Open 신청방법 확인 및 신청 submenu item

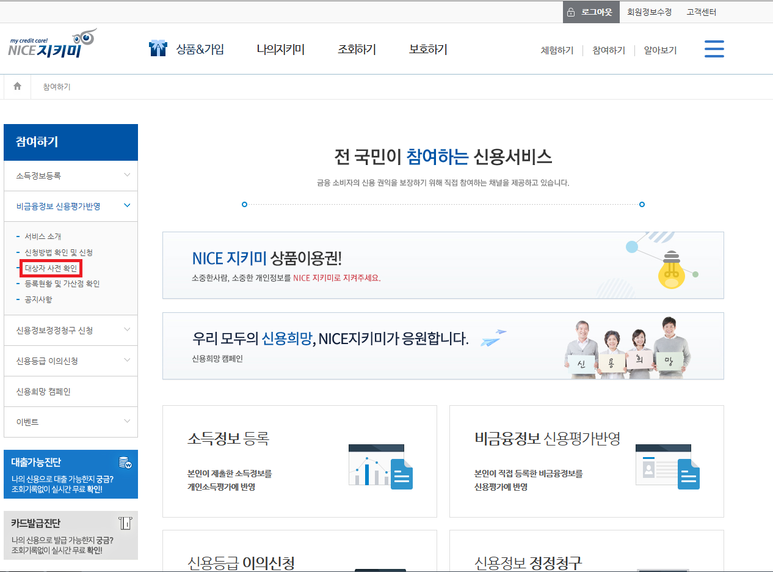coord(59,252)
